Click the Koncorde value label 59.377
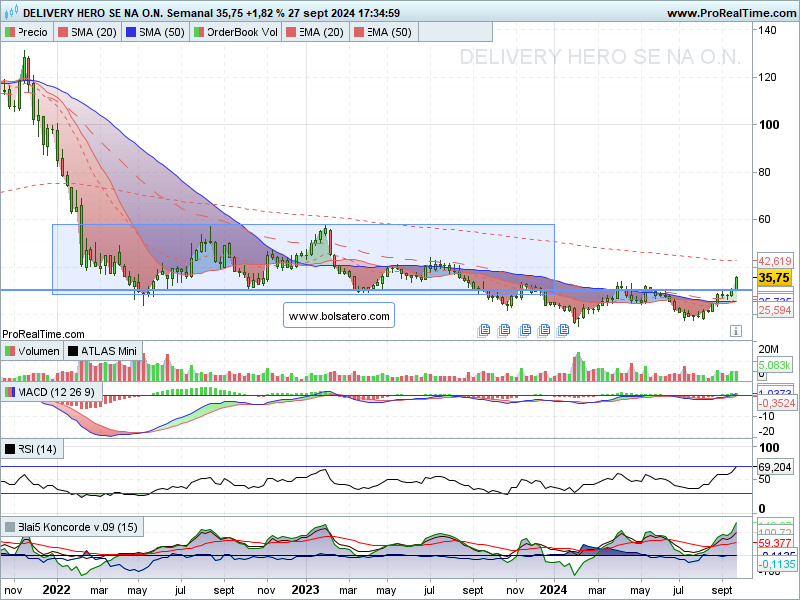The height and width of the screenshot is (600, 800). 774,543
